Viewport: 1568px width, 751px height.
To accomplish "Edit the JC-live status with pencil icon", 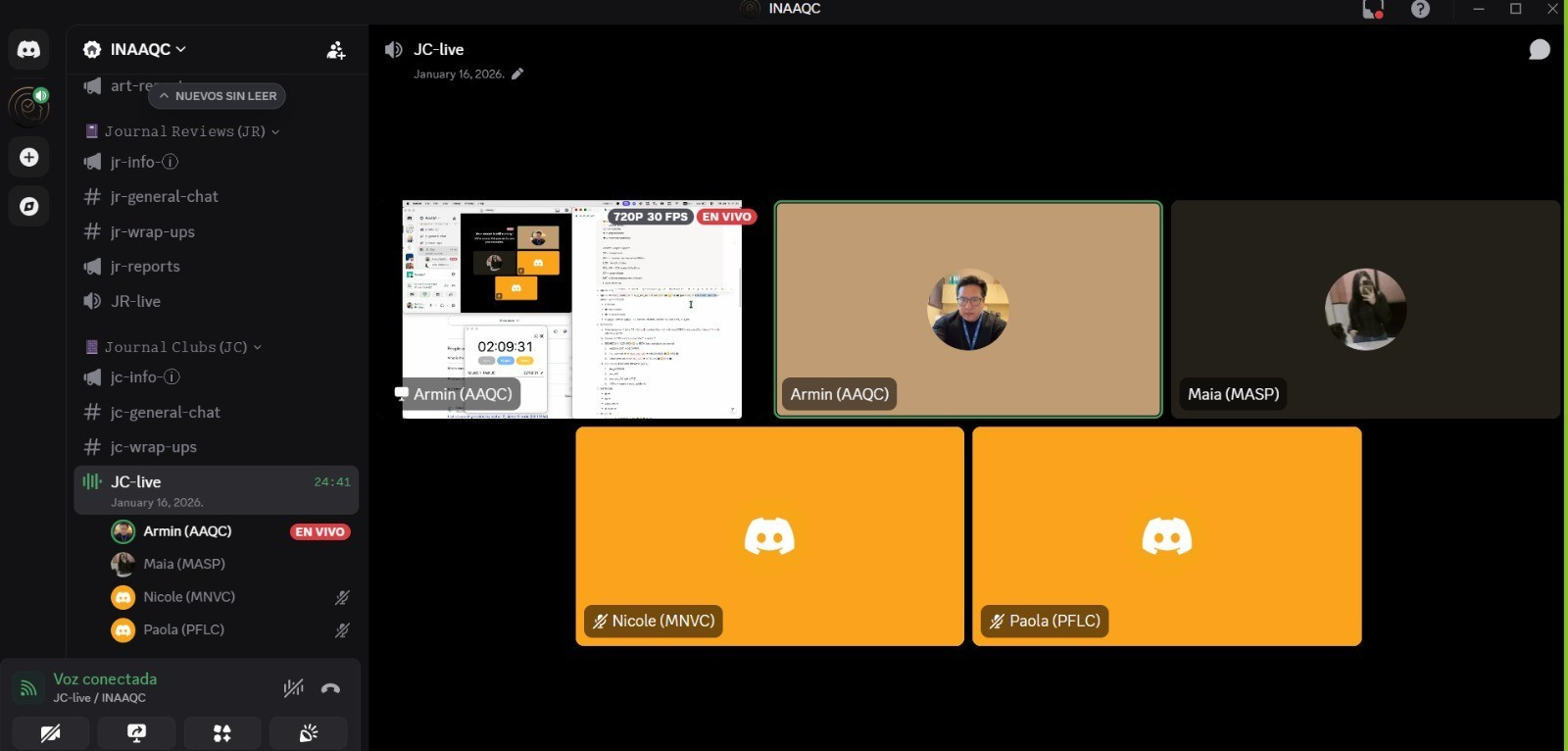I will 517,75.
